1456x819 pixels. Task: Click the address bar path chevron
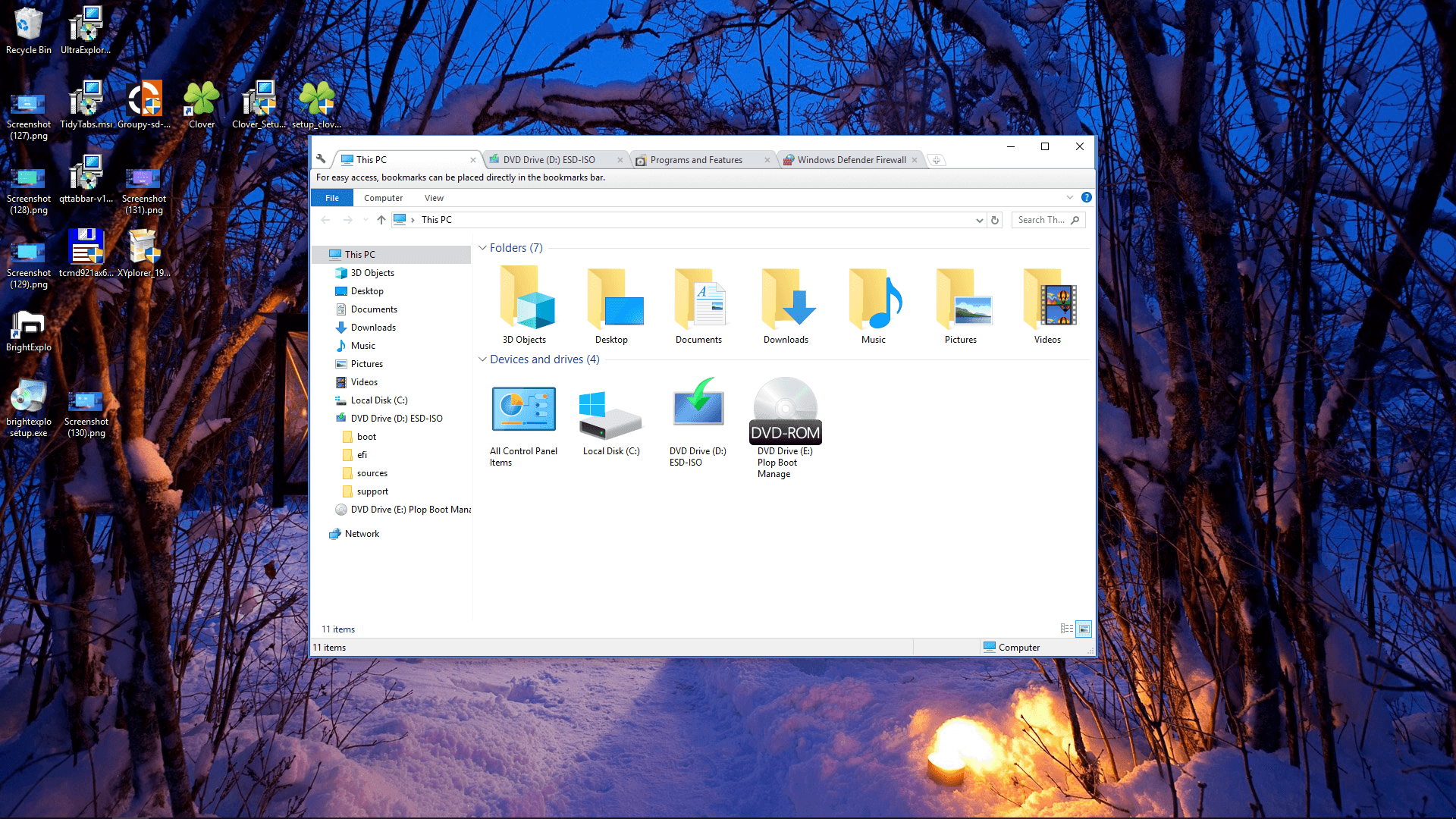pos(413,220)
